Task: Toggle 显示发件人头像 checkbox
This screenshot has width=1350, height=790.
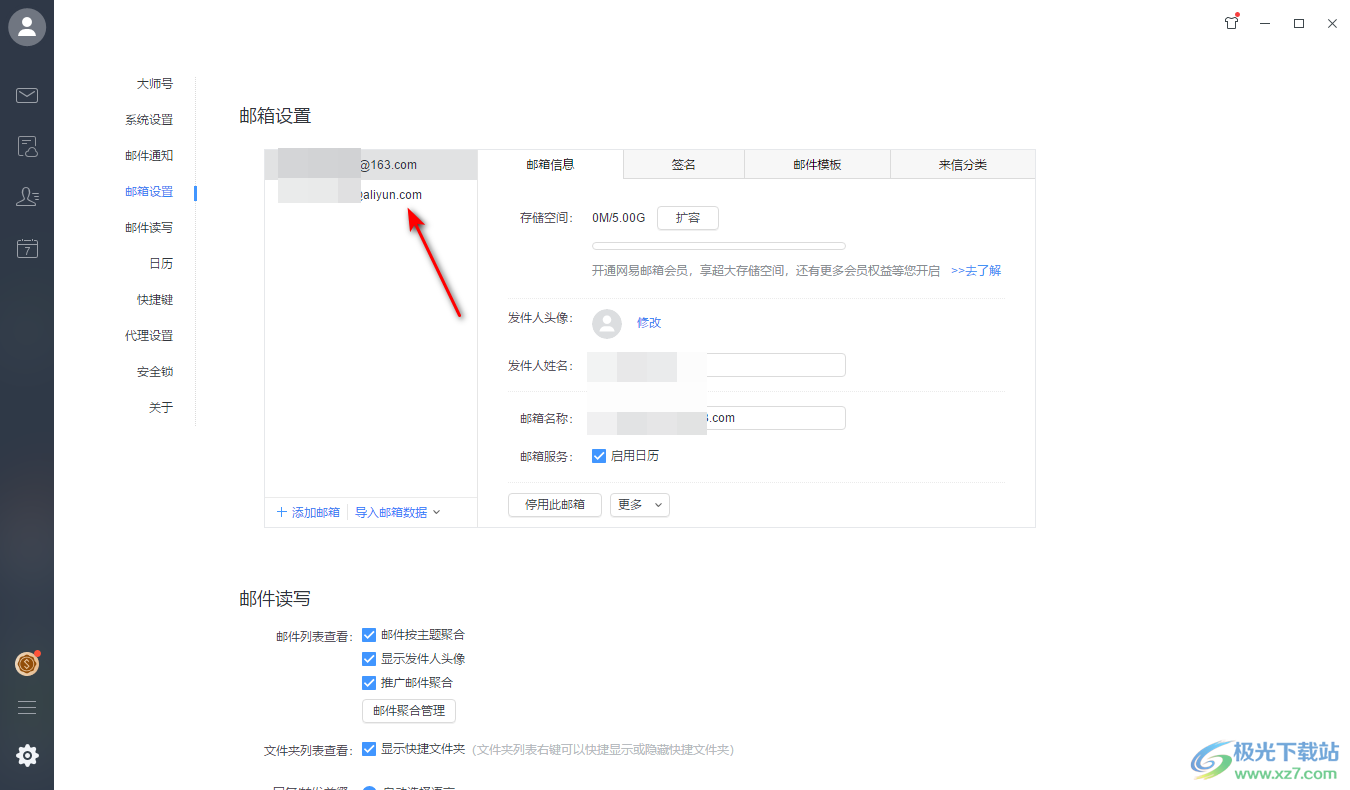Action: [x=369, y=659]
